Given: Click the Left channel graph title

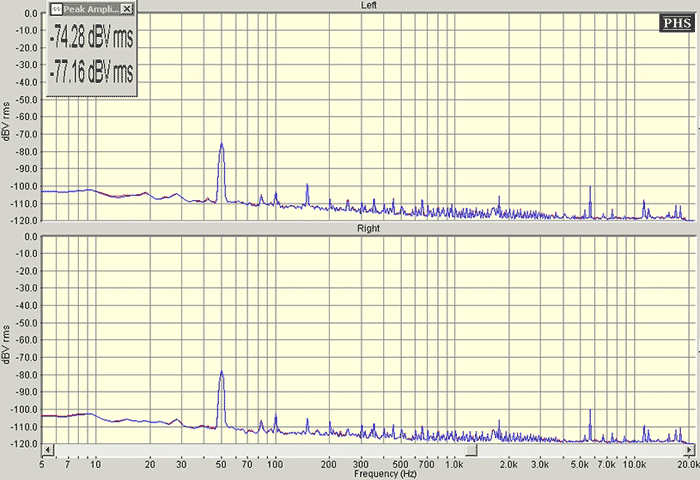Looking at the screenshot, I should pos(368,5).
